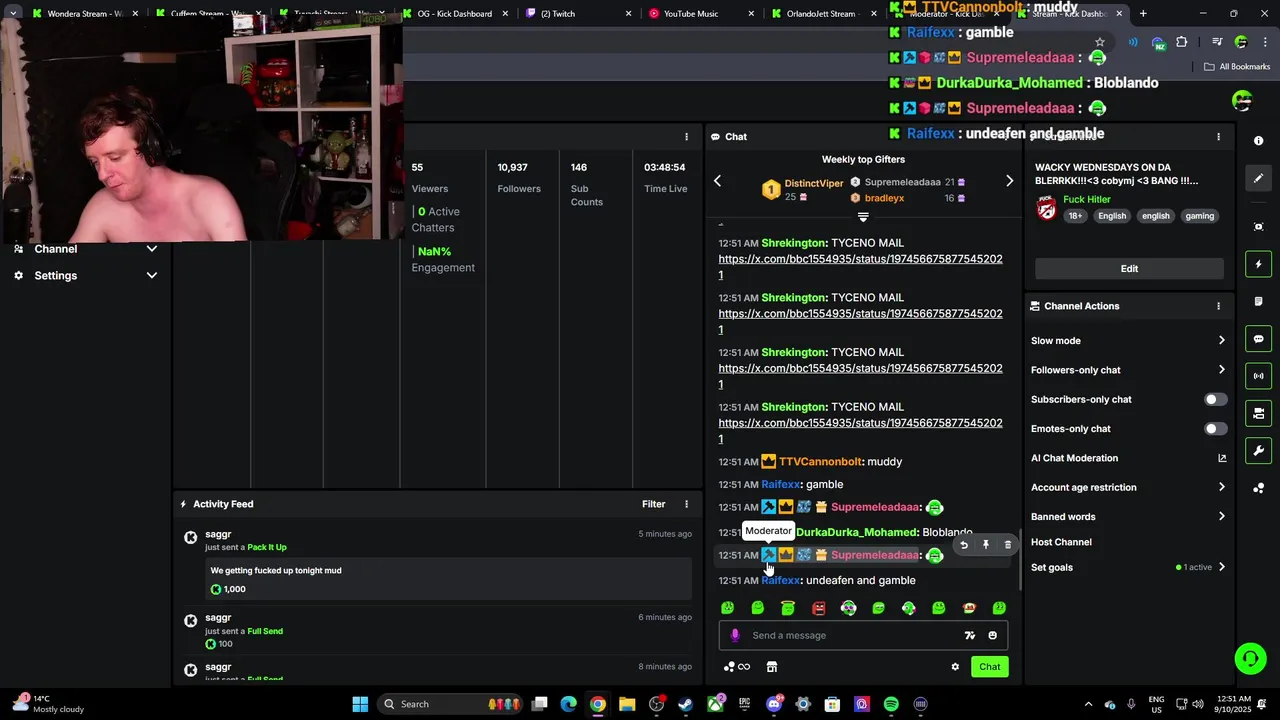Click the chat panel vertical scrollbar

pos(1020,560)
